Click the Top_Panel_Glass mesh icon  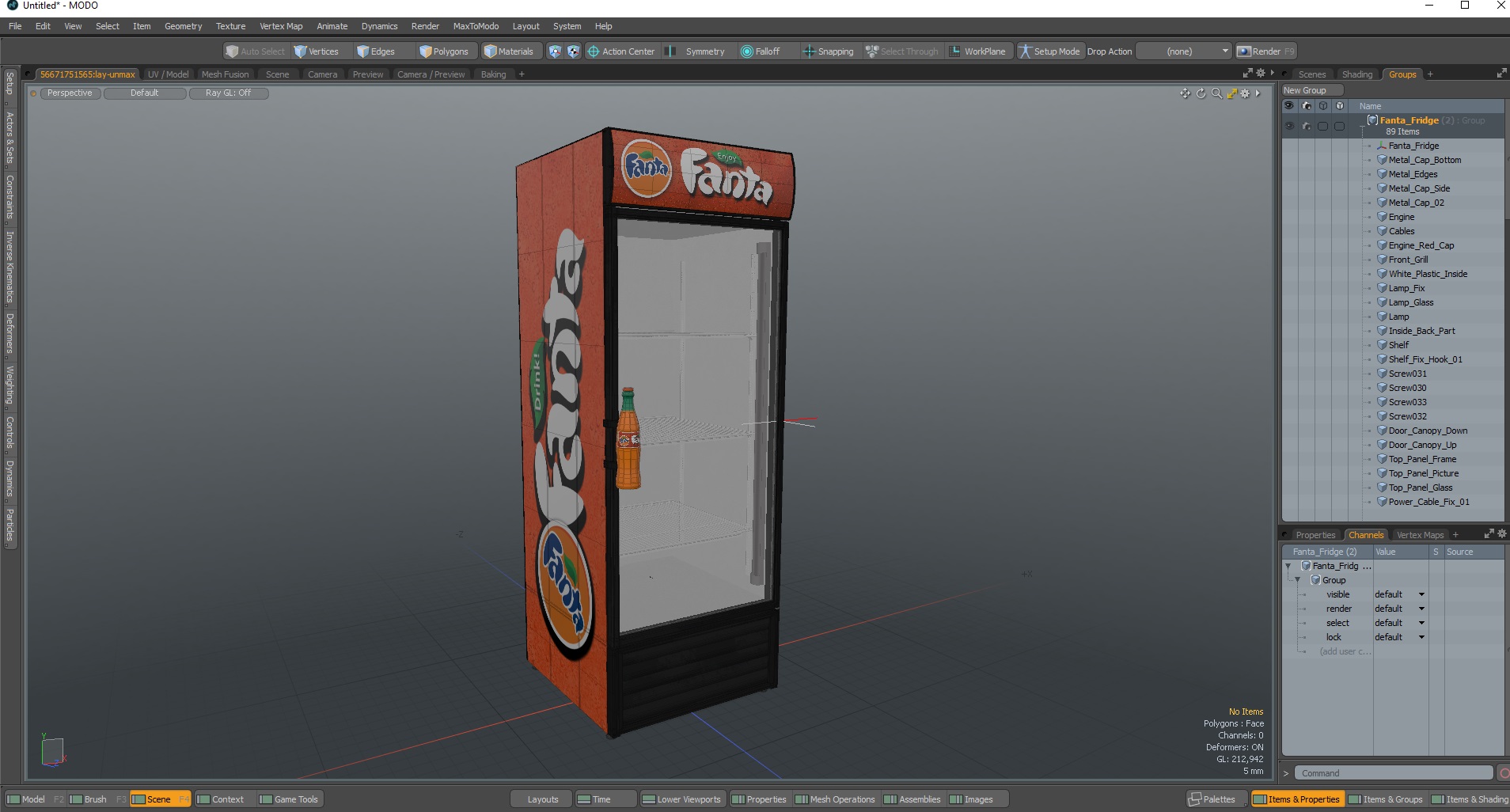pyautogui.click(x=1382, y=488)
